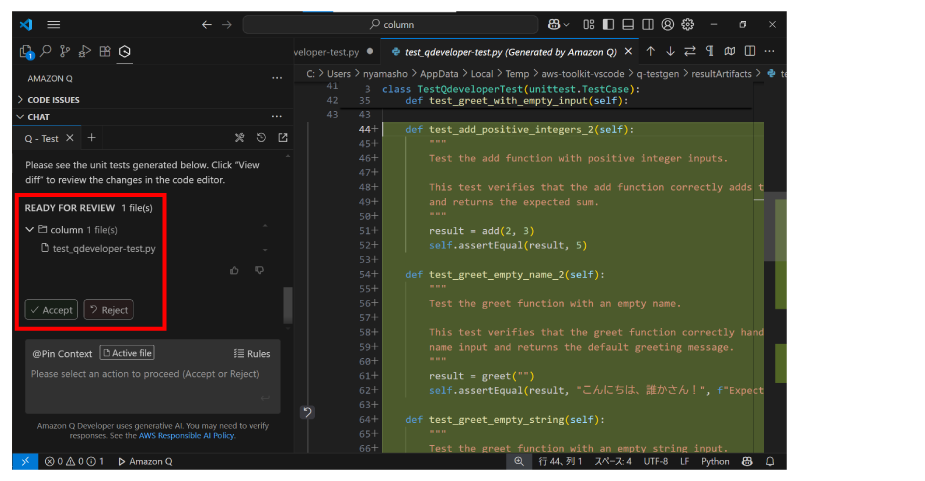
Task: Open the zoom indicator in status bar
Action: click(519, 462)
